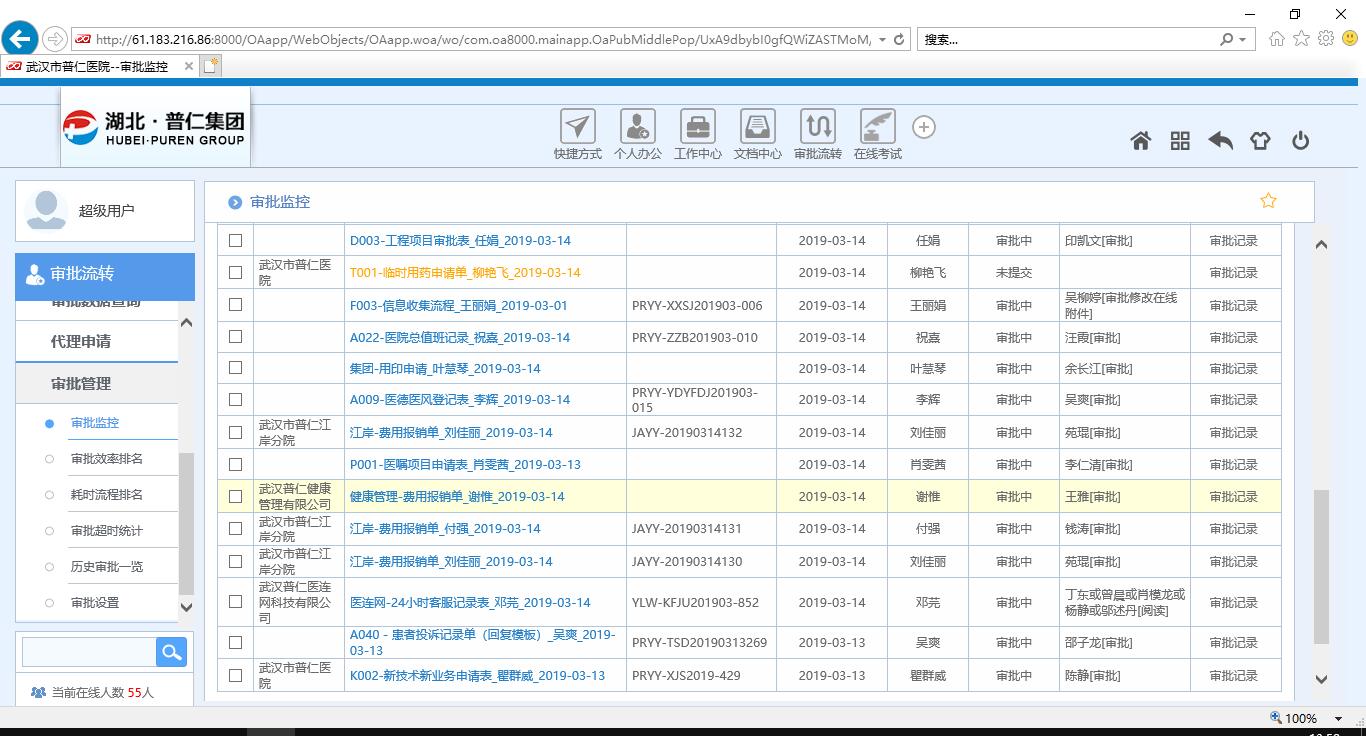The height and width of the screenshot is (736, 1366).
Task: Expand the 代理申请 sidebar section
Action: coord(81,342)
